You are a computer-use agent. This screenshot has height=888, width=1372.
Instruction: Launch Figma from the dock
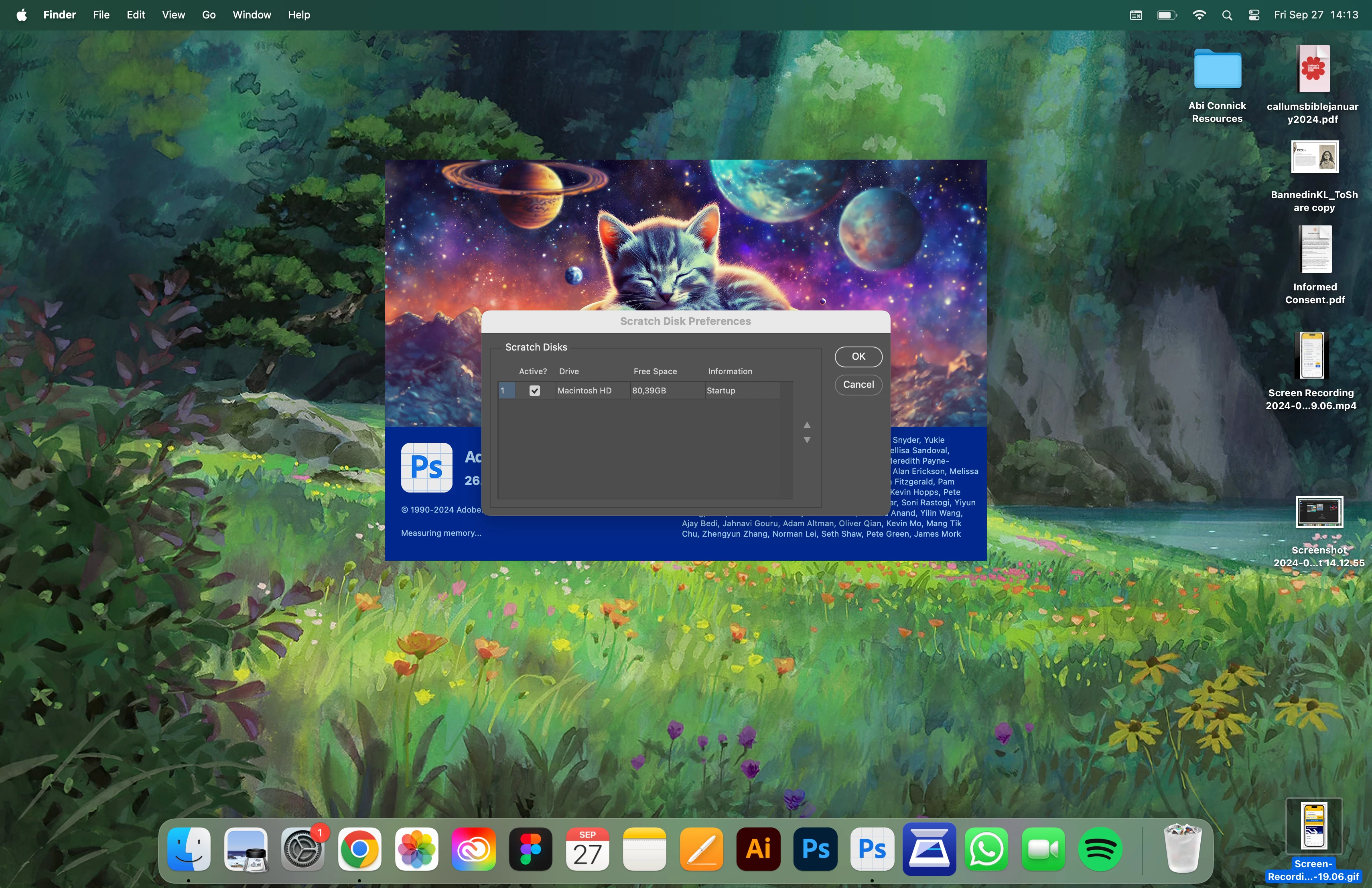click(530, 849)
